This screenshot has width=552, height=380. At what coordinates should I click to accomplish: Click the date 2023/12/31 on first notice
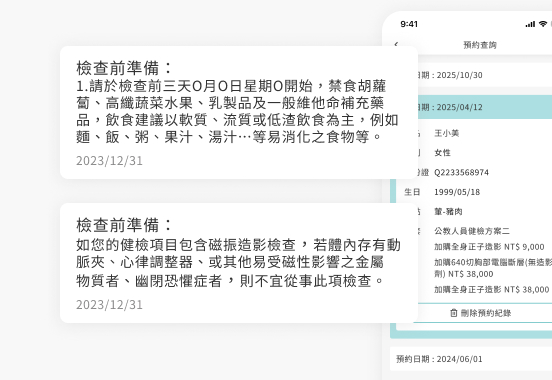[109, 161]
